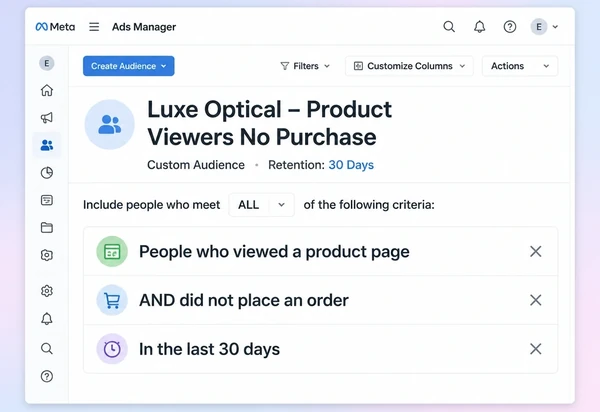Screen dimensions: 600x412
Task: Click the blue shopping cart icon
Action: pyautogui.click(x=112, y=300)
